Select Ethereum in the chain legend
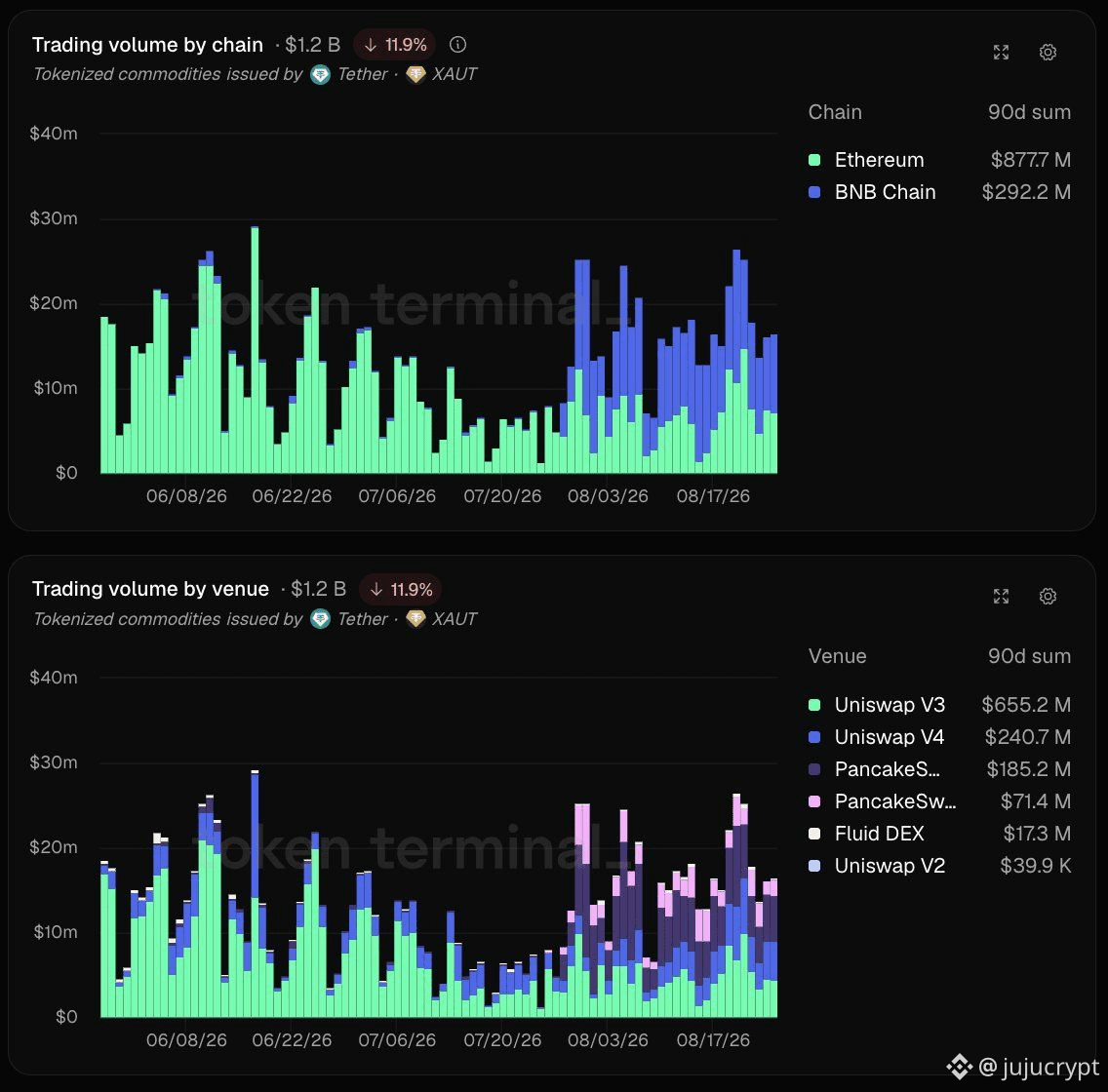The height and width of the screenshot is (1092, 1108). [879, 160]
